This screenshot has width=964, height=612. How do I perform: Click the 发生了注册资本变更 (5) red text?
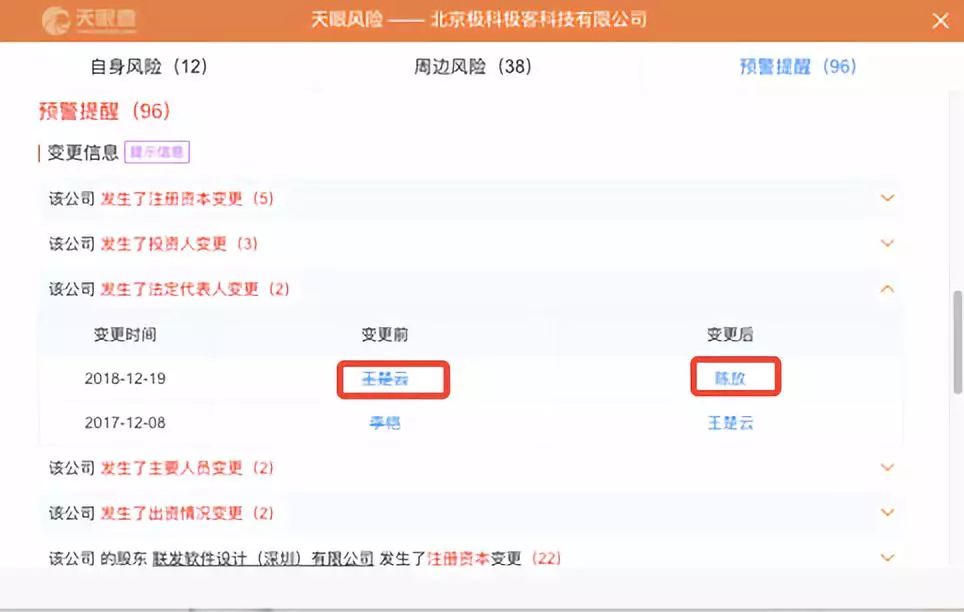click(187, 198)
